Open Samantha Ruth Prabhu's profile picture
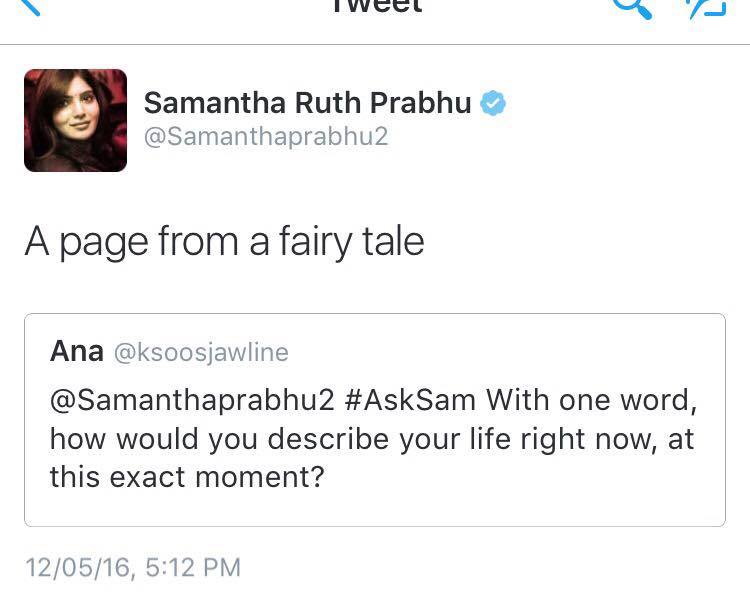Image resolution: width=750 pixels, height=608 pixels. point(75,120)
